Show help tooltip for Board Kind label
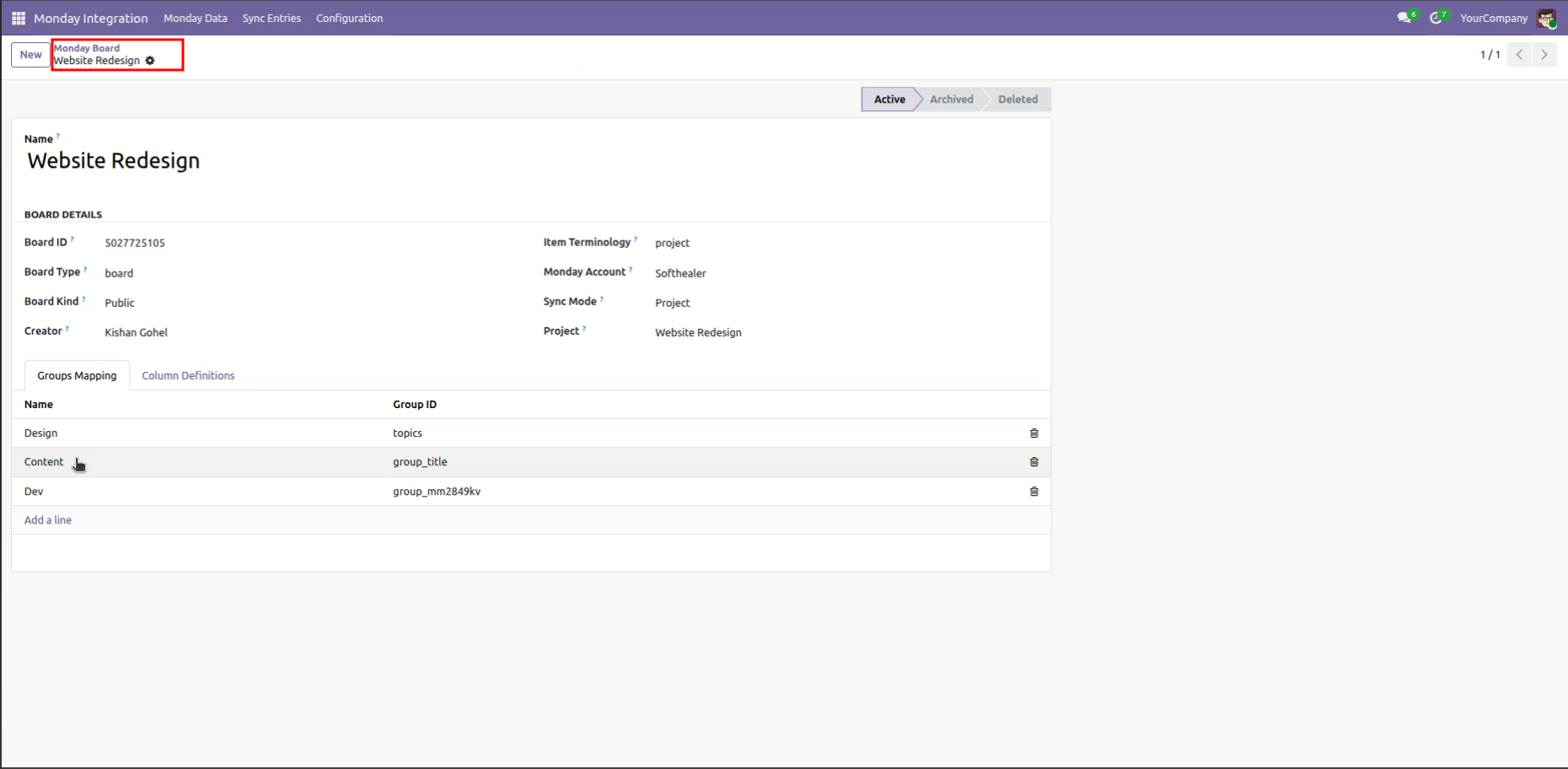 point(83,298)
